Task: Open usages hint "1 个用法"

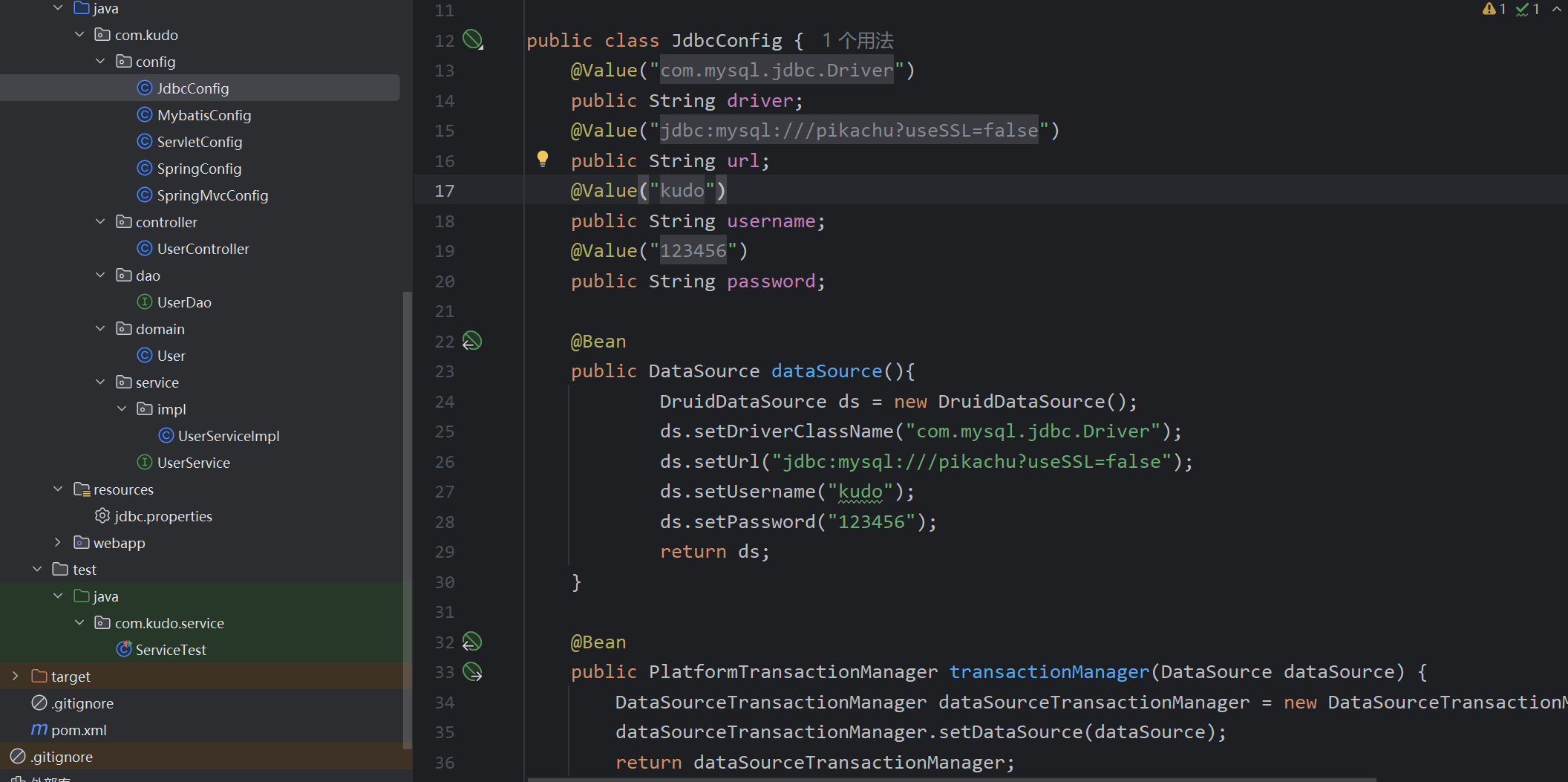Action: [857, 40]
